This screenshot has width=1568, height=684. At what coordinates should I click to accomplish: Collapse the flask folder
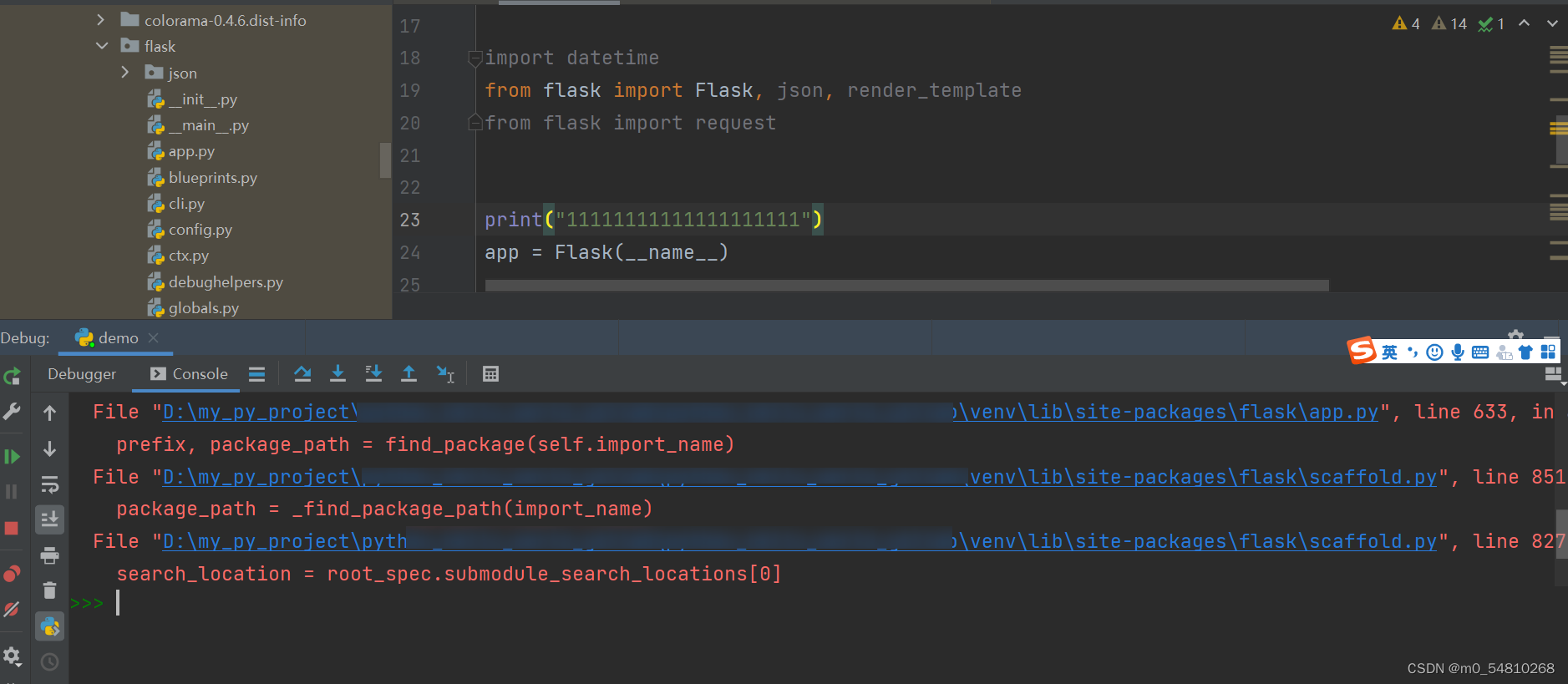101,46
